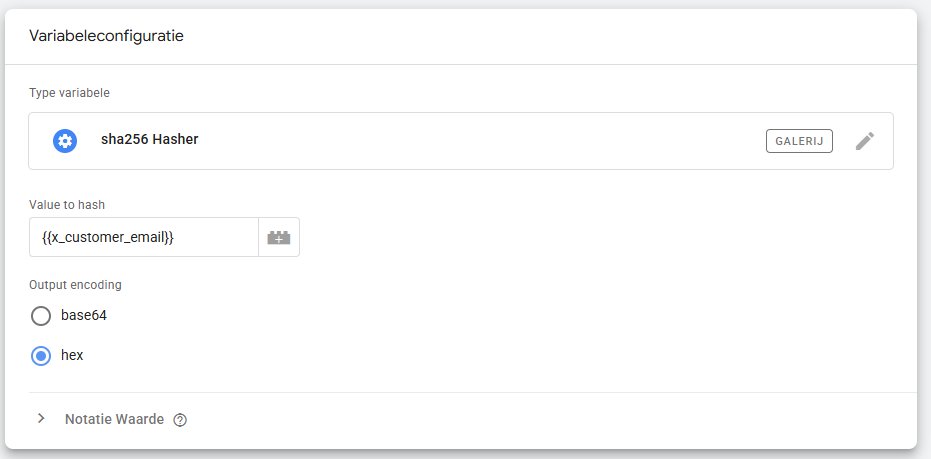This screenshot has width=931, height=459.
Task: Click the Notatie Waarde section title
Action: 114,419
